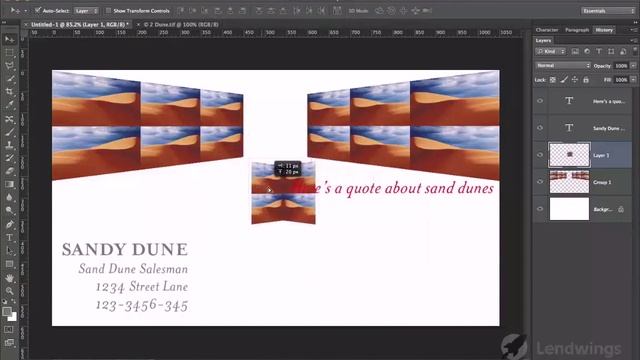Toggle lock all padlock icon

click(x=586, y=80)
